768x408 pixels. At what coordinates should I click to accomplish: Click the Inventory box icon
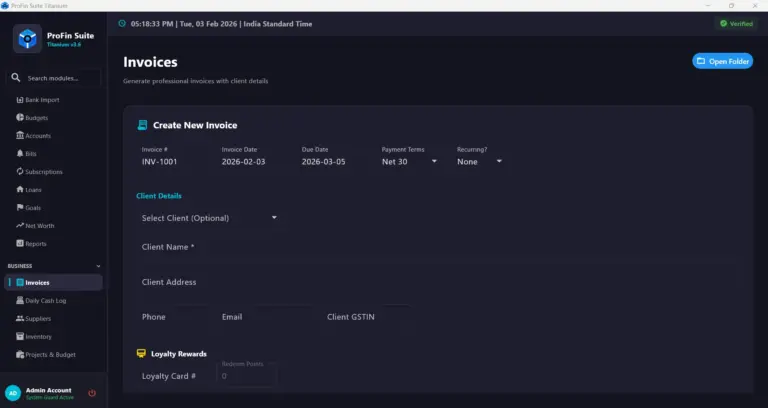tap(20, 336)
